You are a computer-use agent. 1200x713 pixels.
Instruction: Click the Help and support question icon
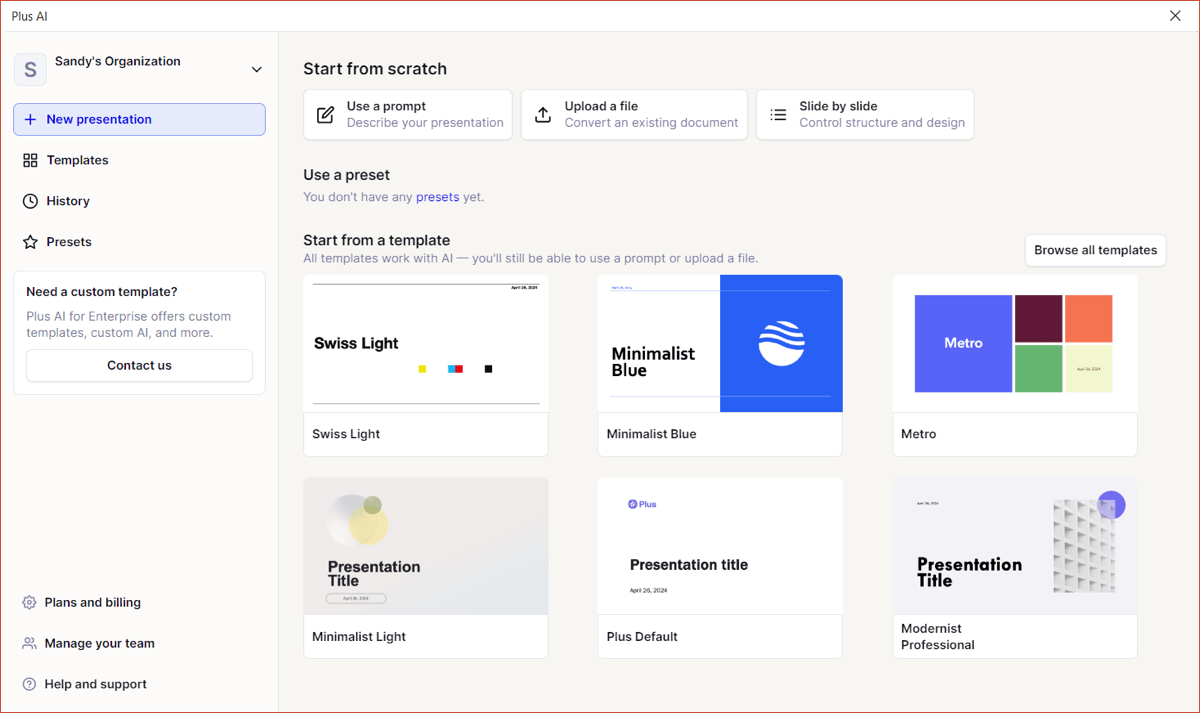point(29,685)
